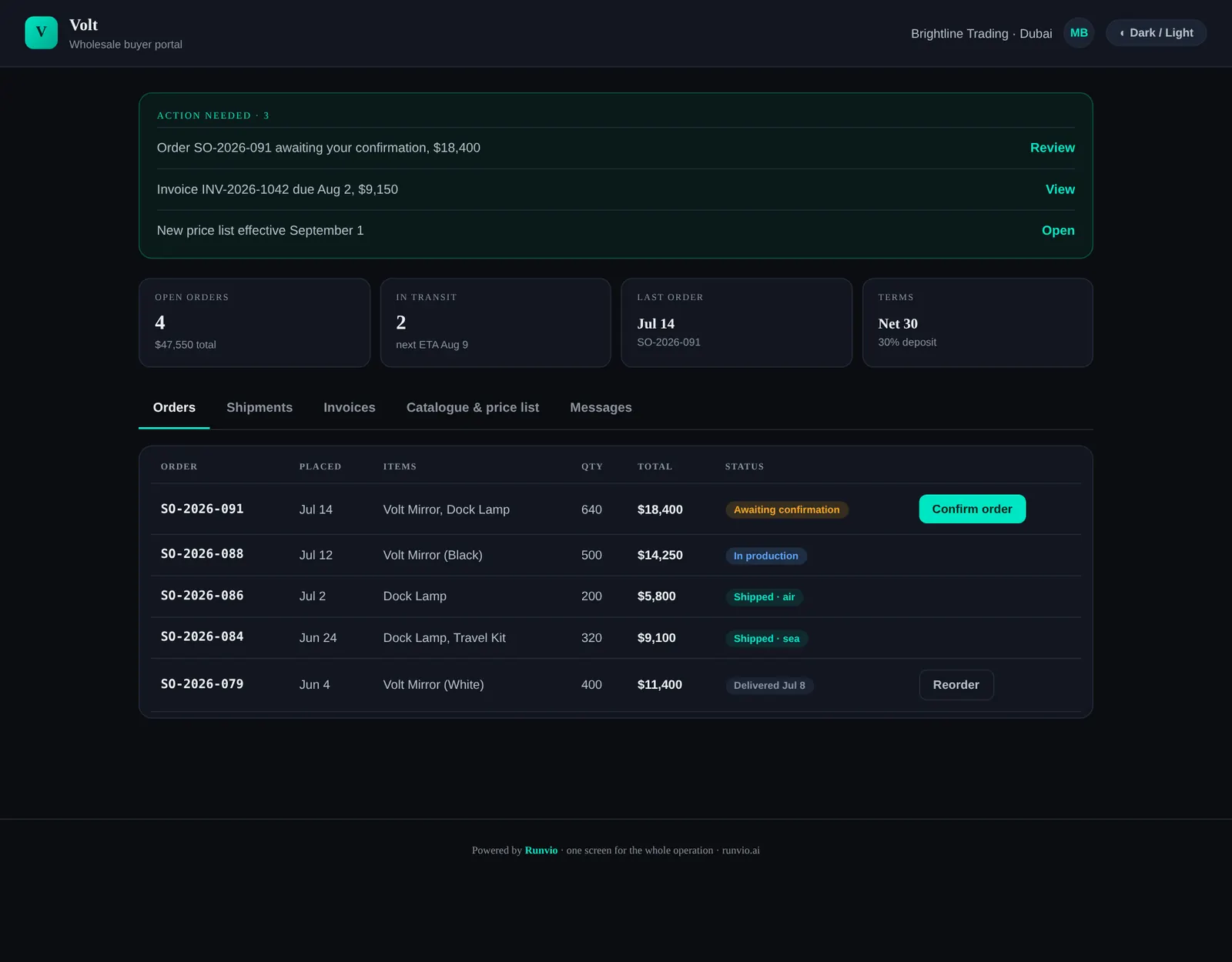Reorder SO-2026-079 Volt Mirror (White)
The image size is (1232, 962).
coord(956,685)
